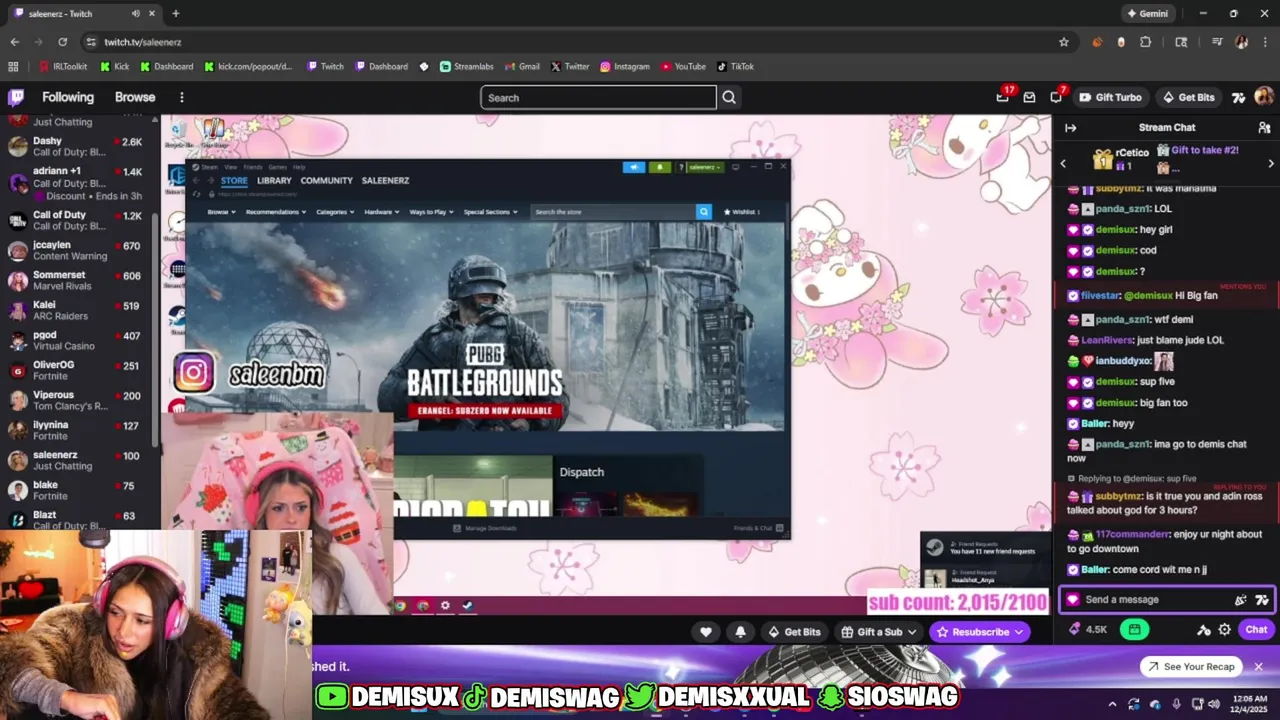Image resolution: width=1280 pixels, height=720 pixels.
Task: Open the Whispers inbox icon
Action: tap(1029, 97)
